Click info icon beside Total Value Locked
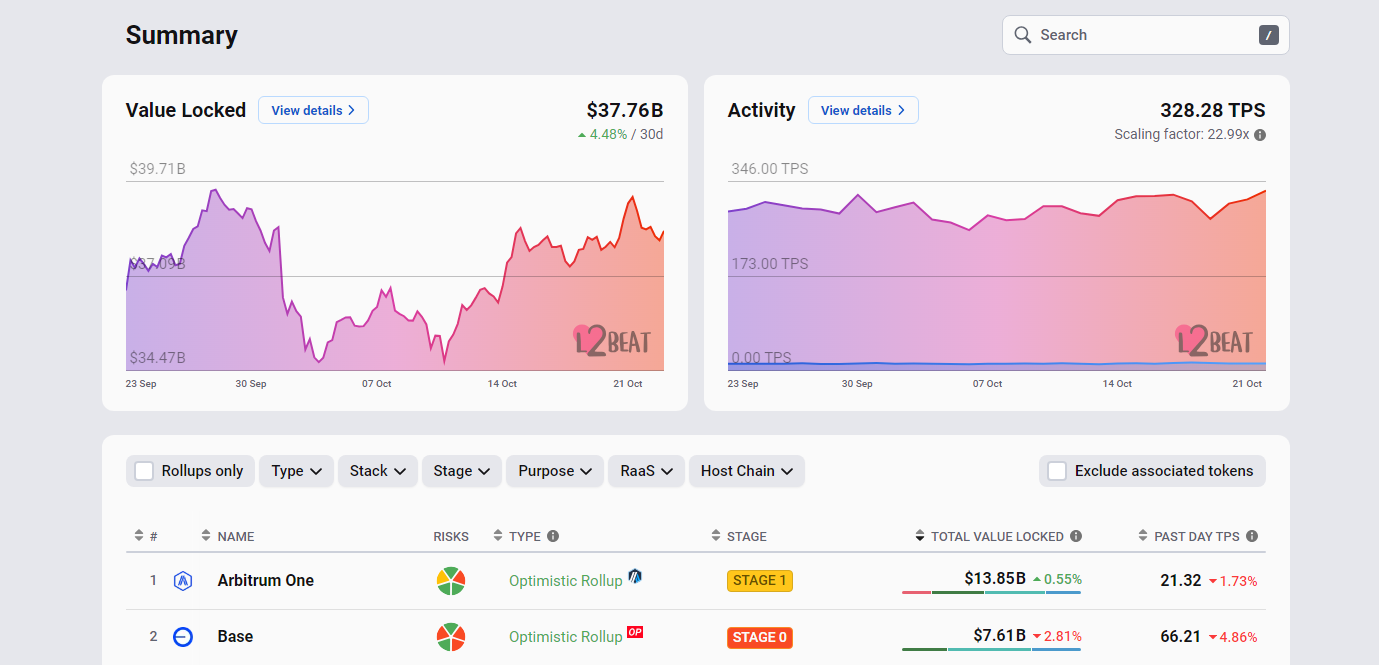The image size is (1379, 665). click(x=1076, y=537)
